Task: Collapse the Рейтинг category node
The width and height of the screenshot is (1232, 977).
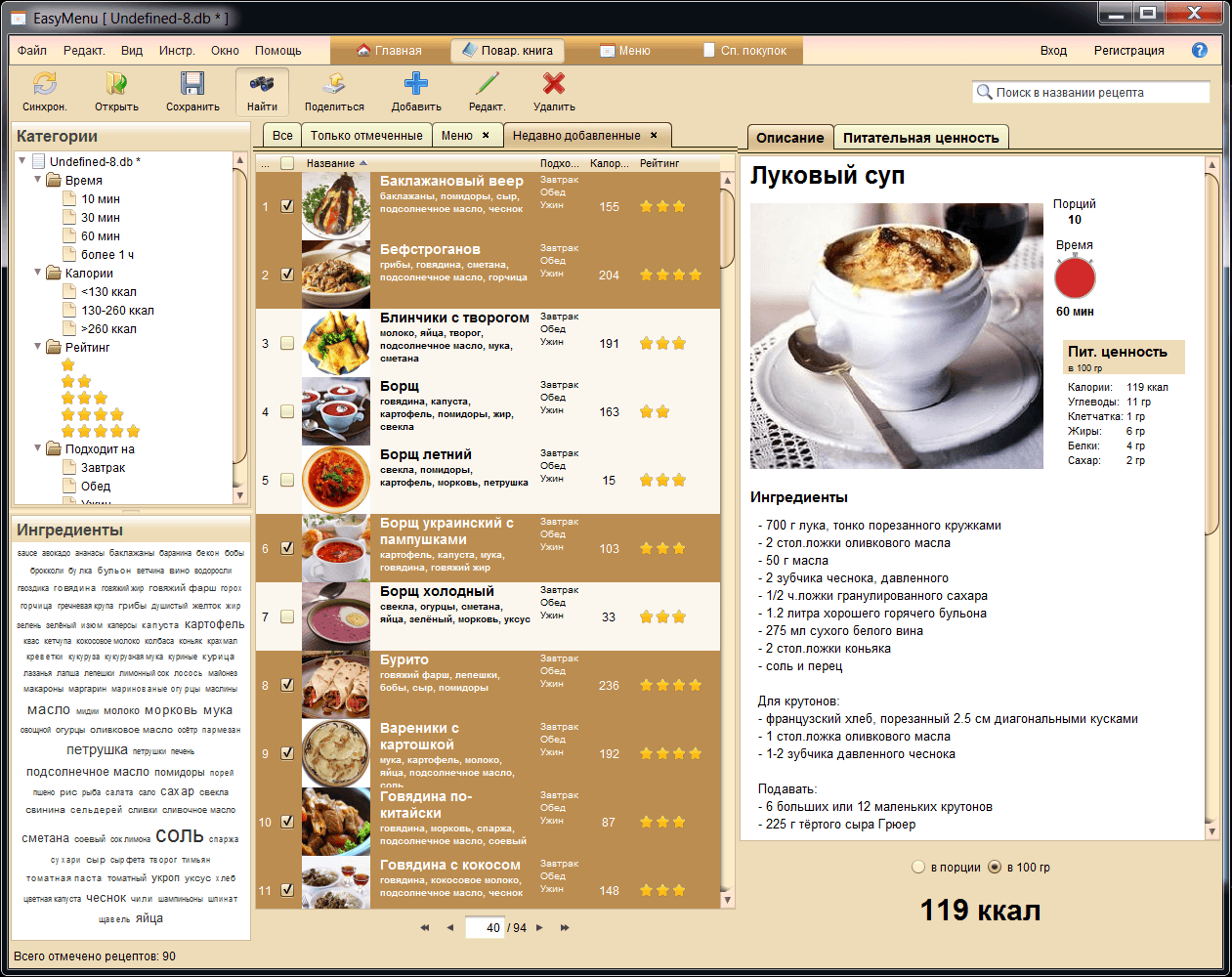Action: point(38,347)
